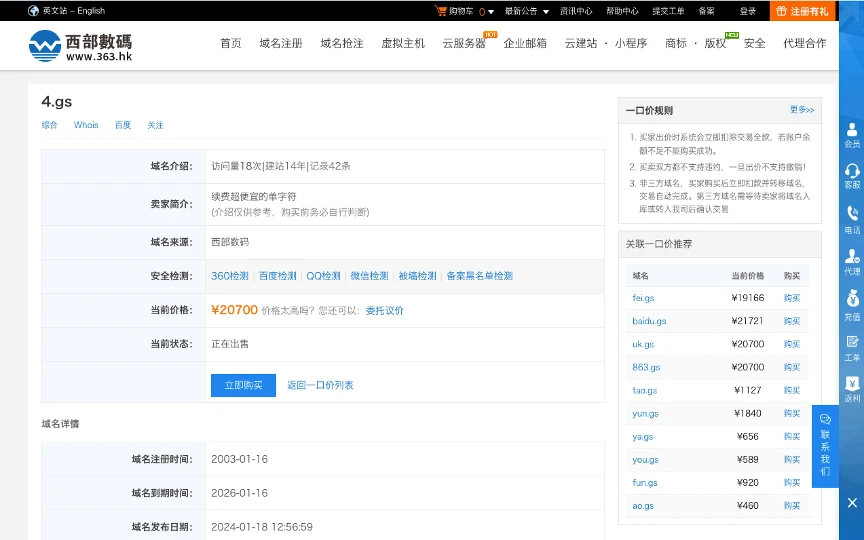Run the QQ检测 safety check
The height and width of the screenshot is (540, 864).
[x=323, y=276]
